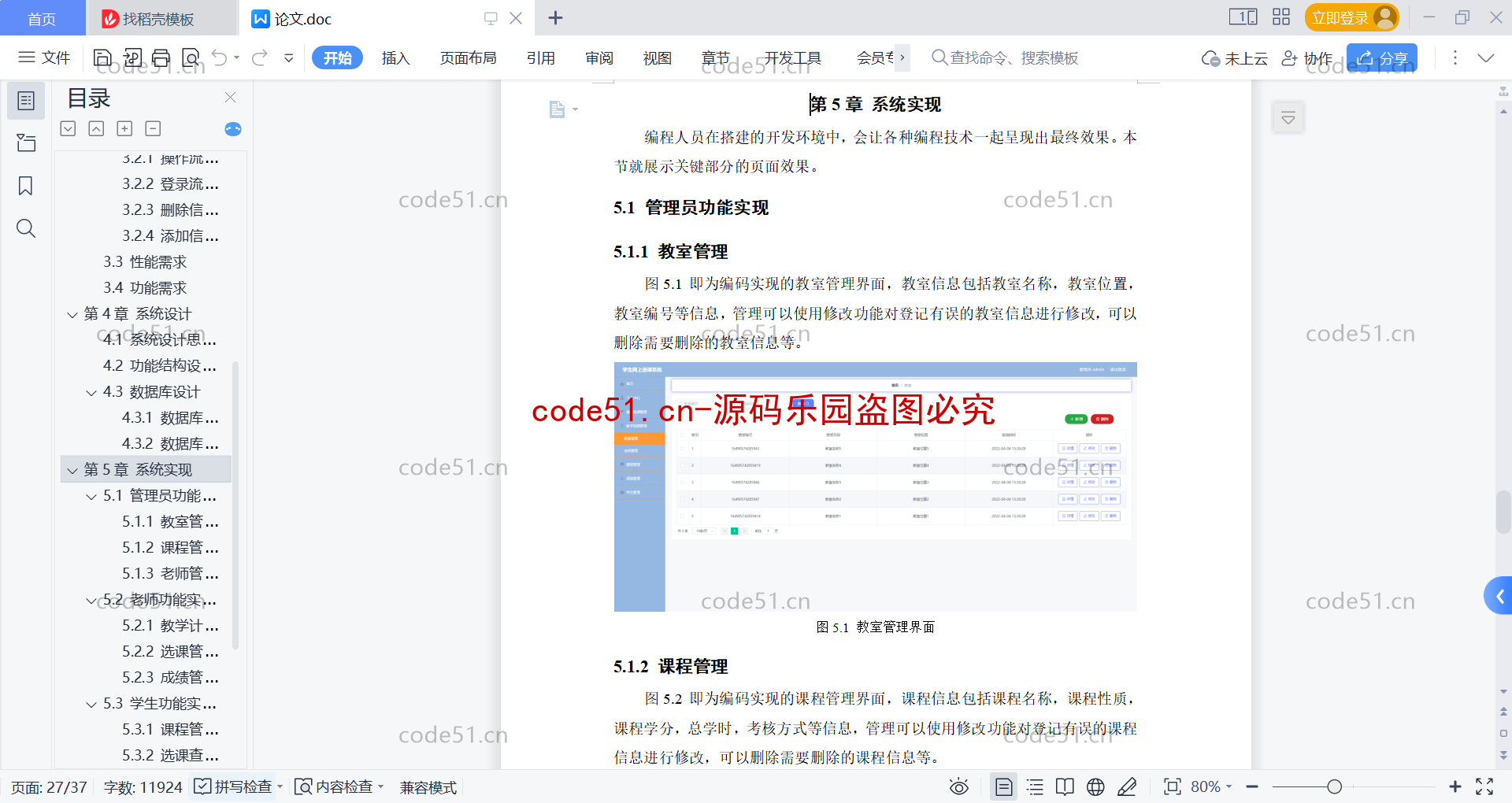Open a new tab with plus

point(555,18)
